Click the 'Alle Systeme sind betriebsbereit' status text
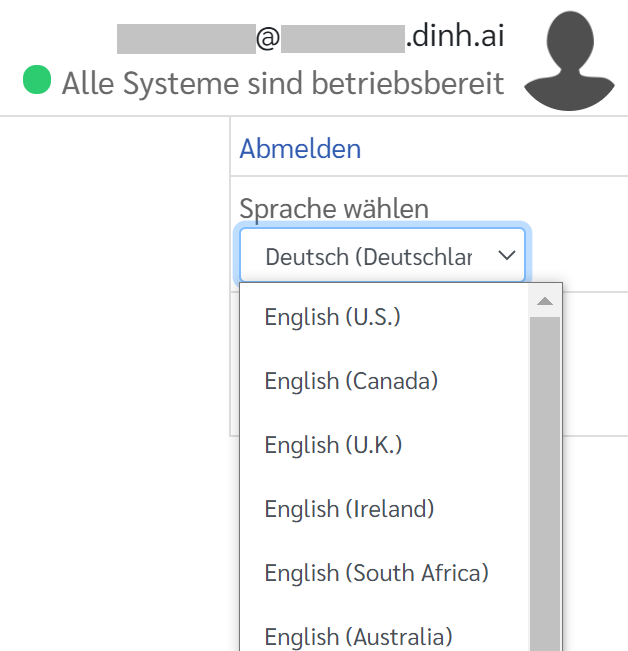 pyautogui.click(x=283, y=83)
